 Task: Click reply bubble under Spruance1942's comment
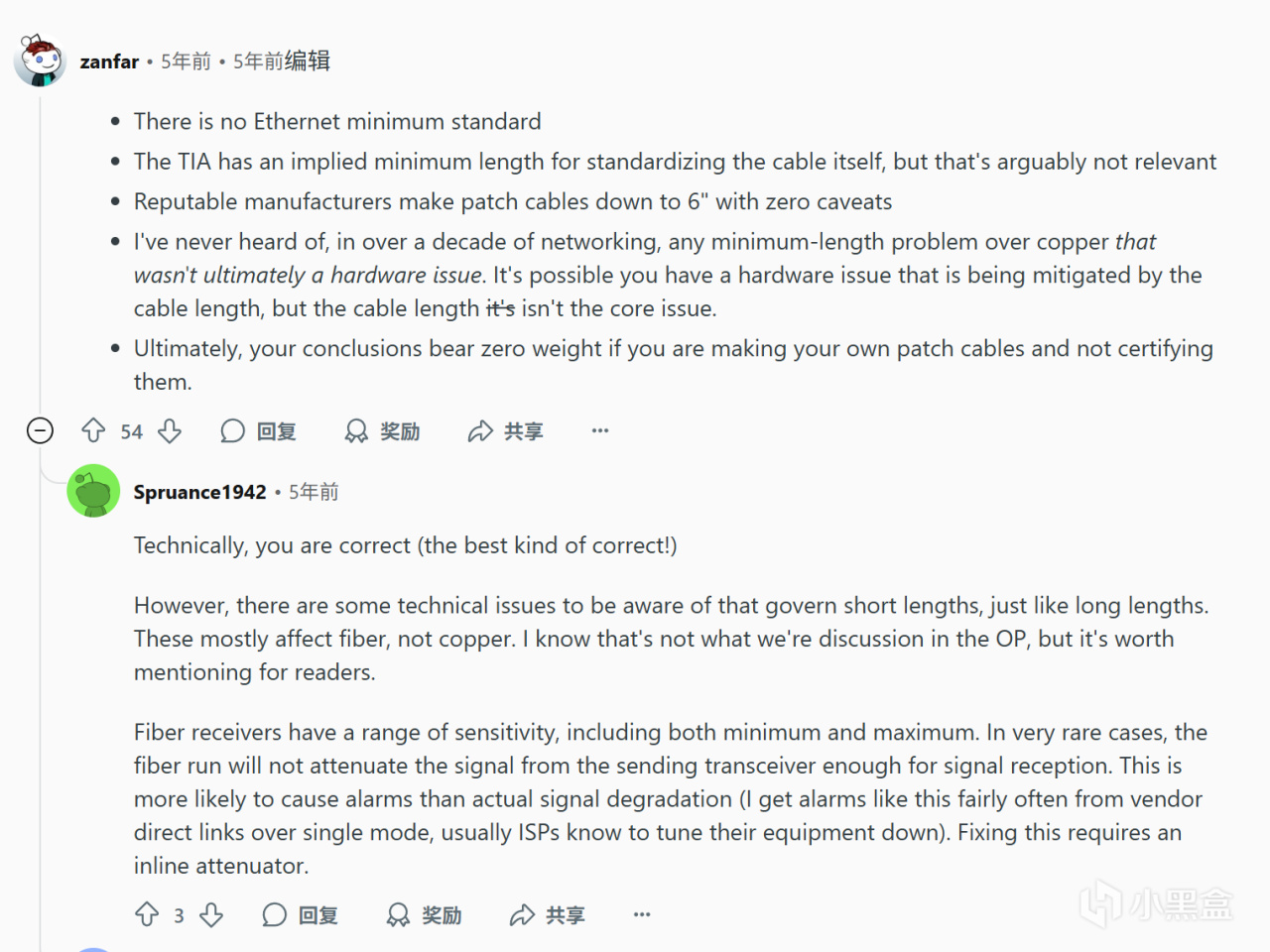point(275,914)
